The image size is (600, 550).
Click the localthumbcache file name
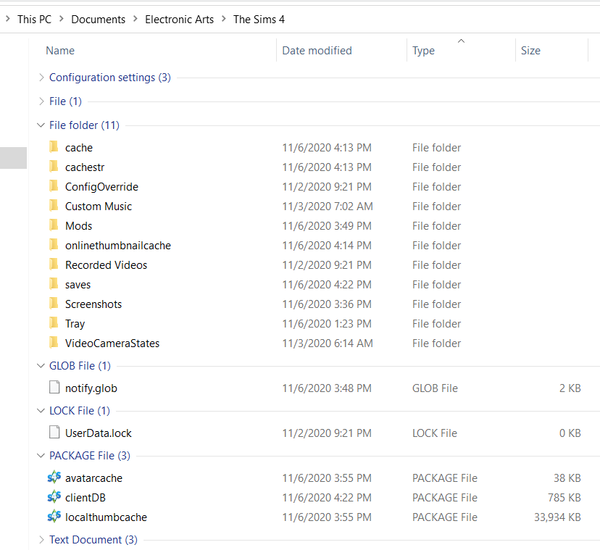click(x=106, y=517)
